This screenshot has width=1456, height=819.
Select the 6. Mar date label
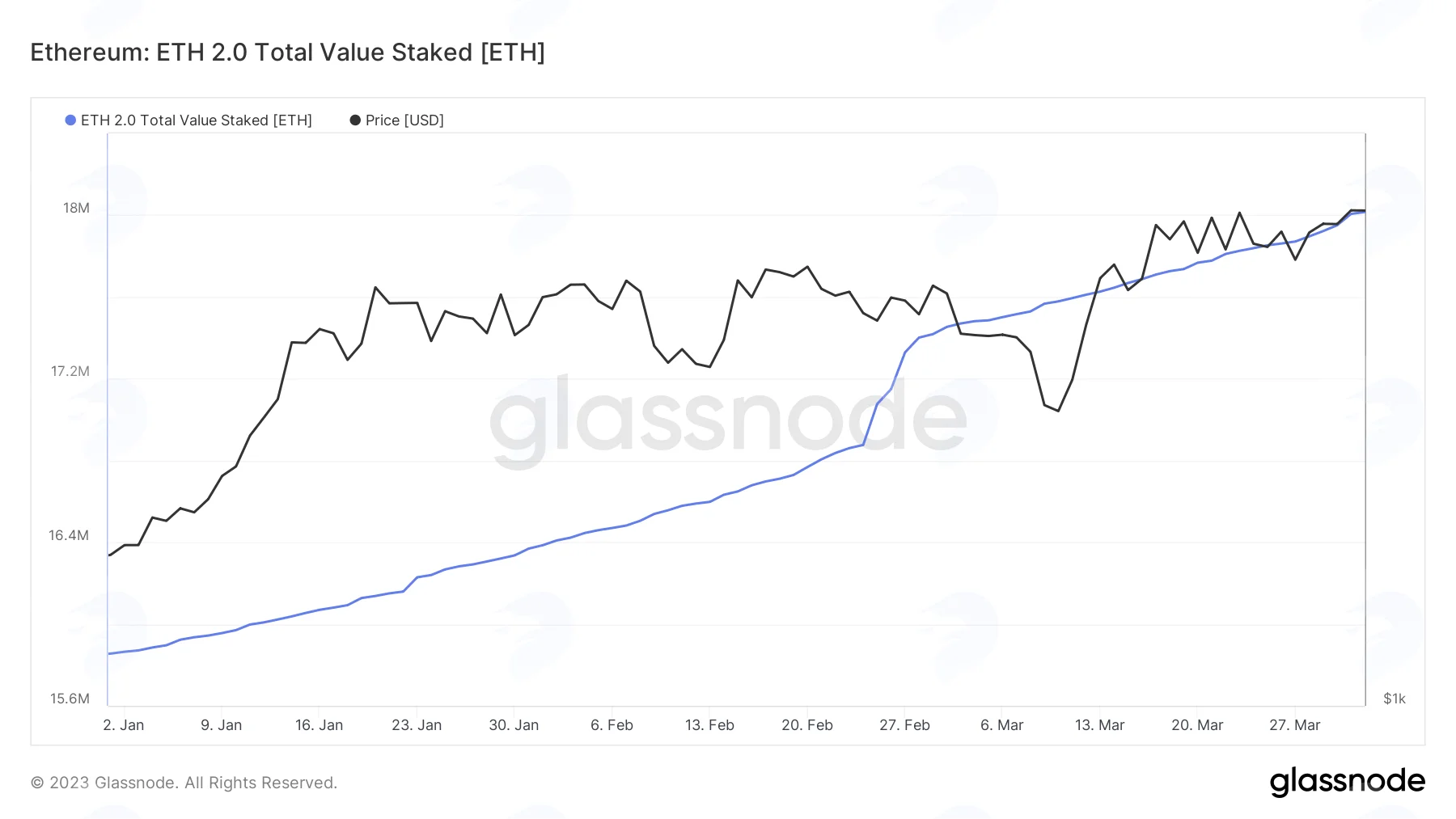coord(1002,725)
